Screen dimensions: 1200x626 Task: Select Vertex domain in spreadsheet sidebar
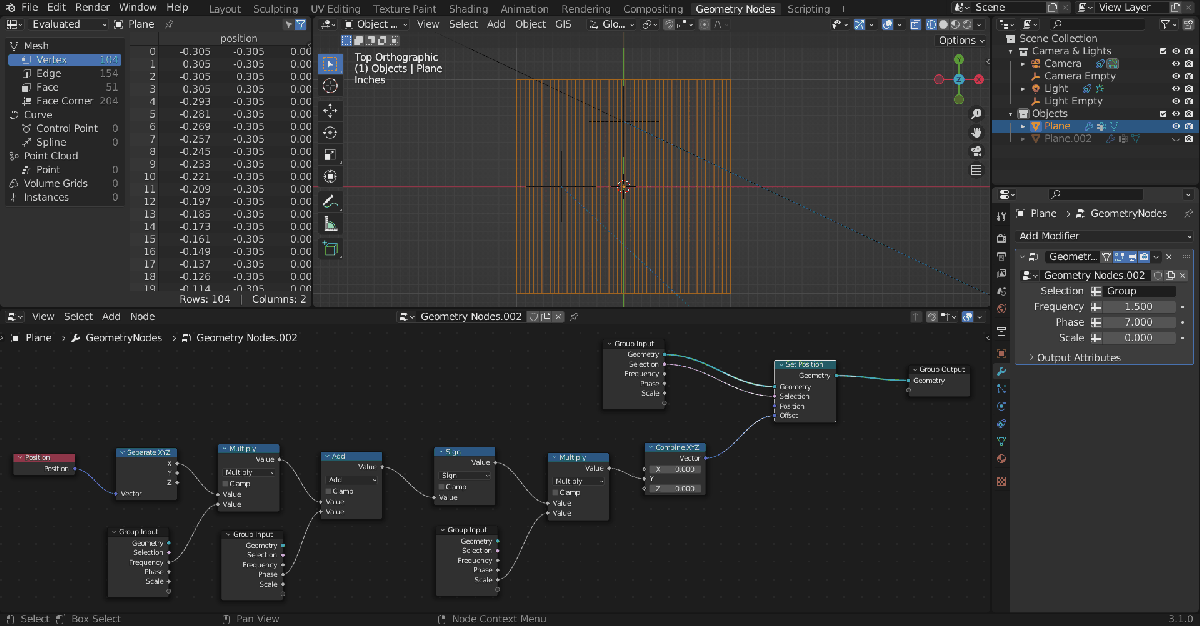point(64,59)
